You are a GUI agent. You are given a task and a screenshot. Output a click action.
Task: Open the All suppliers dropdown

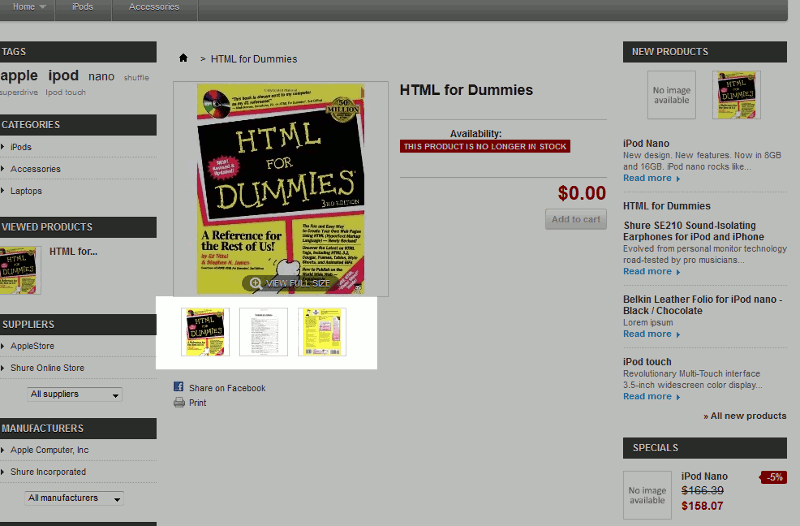[74, 394]
